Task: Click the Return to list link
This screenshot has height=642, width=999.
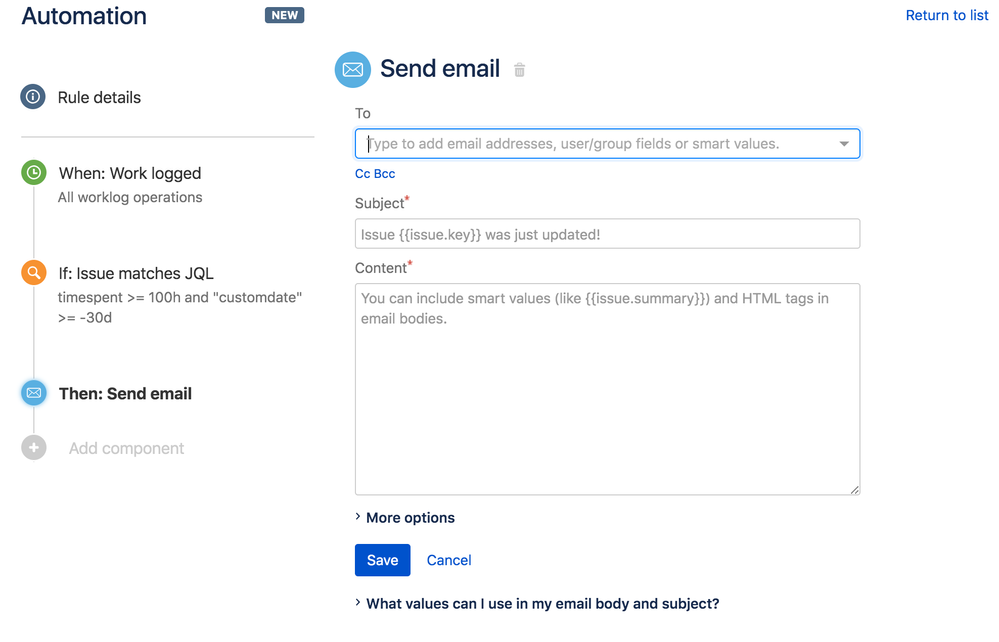Action: pyautogui.click(x=946, y=15)
